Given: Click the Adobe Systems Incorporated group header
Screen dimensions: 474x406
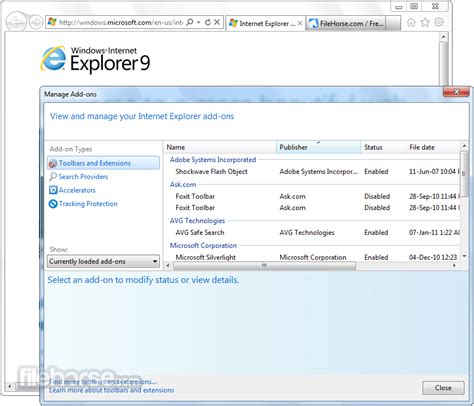Looking at the screenshot, I should click(x=213, y=160).
